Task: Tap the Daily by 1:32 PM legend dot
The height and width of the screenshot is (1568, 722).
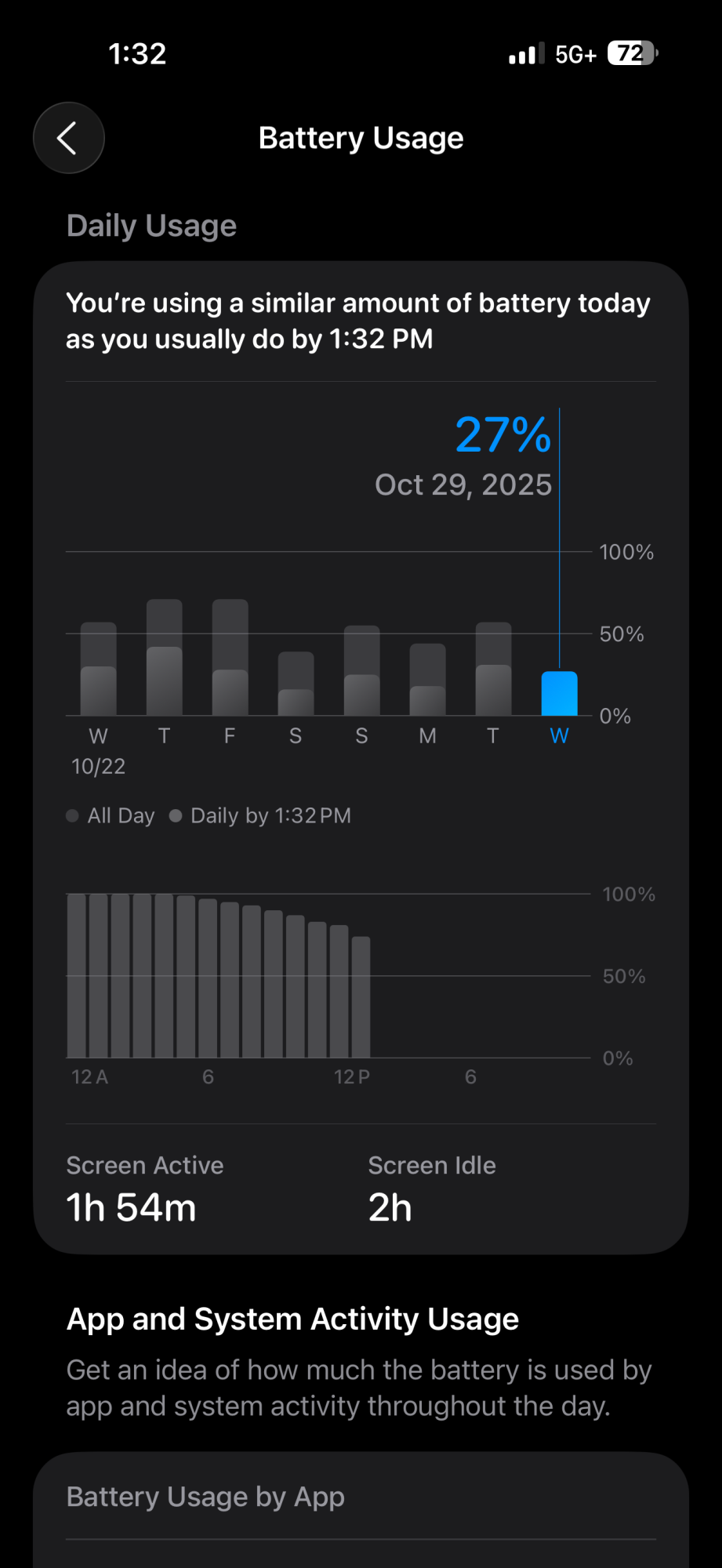Action: (x=176, y=816)
